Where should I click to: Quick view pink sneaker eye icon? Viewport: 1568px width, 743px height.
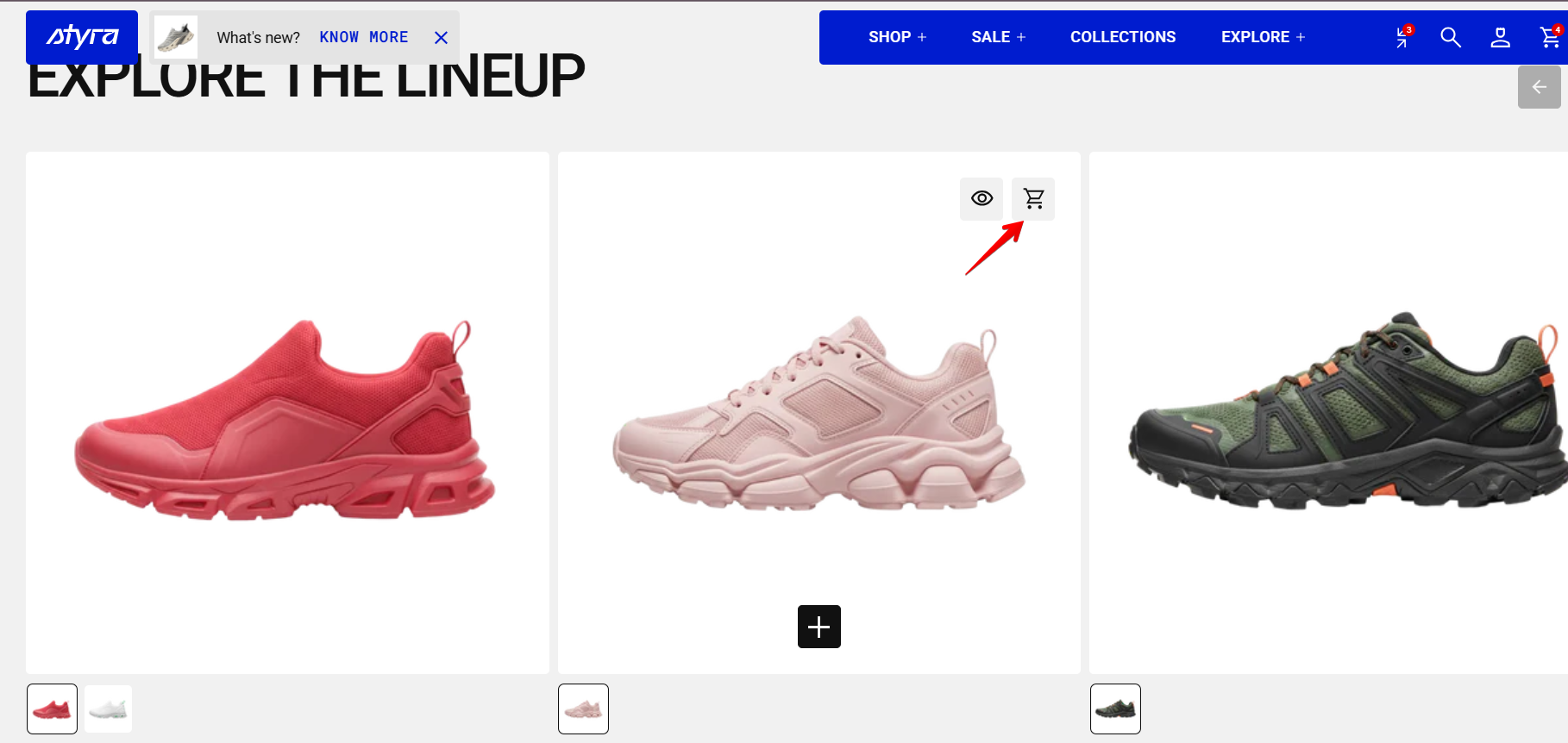[982, 199]
